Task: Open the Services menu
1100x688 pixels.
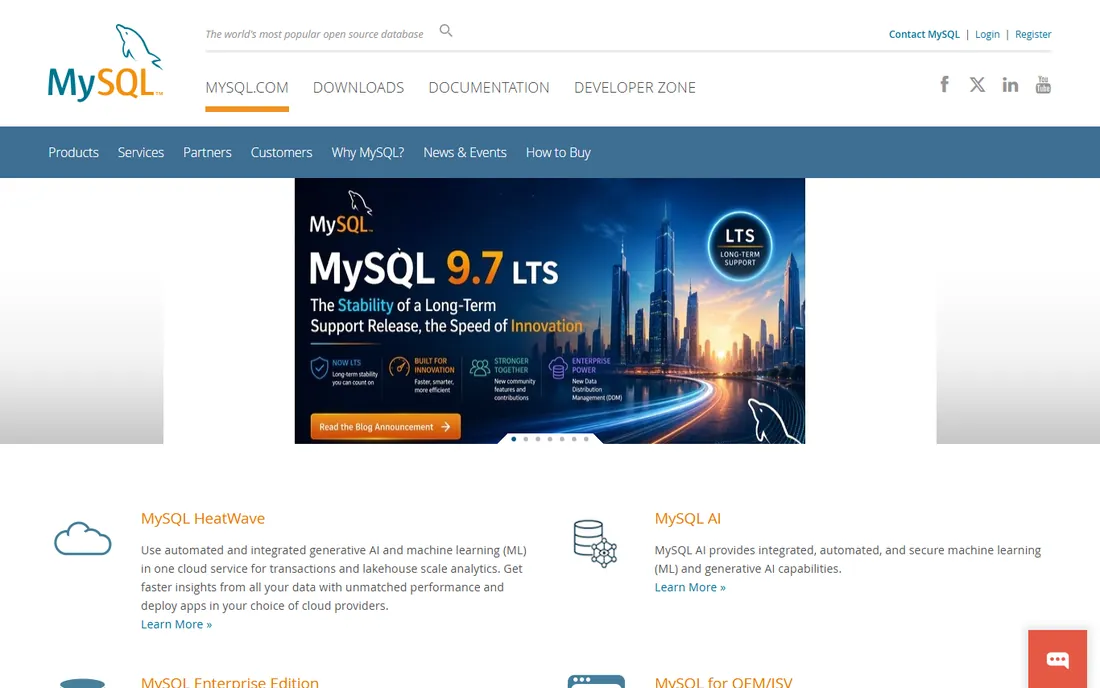Action: (x=141, y=152)
